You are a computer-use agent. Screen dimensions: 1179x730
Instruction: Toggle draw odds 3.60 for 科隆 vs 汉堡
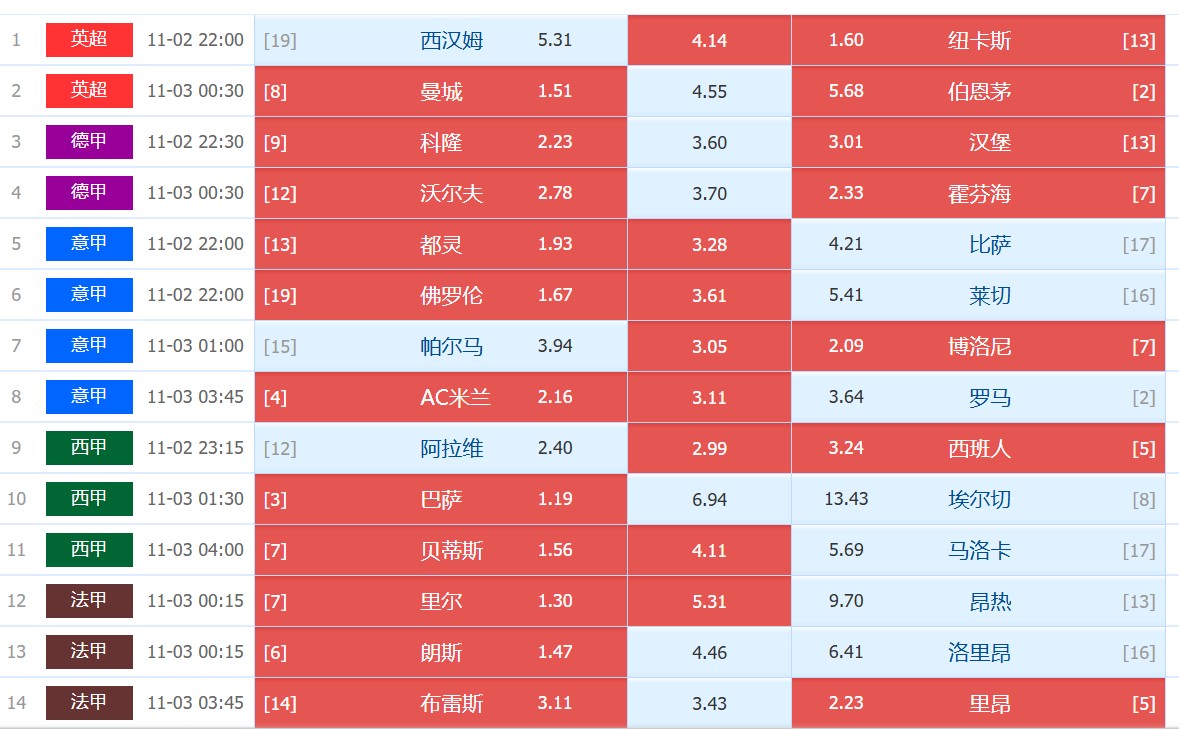click(x=709, y=142)
